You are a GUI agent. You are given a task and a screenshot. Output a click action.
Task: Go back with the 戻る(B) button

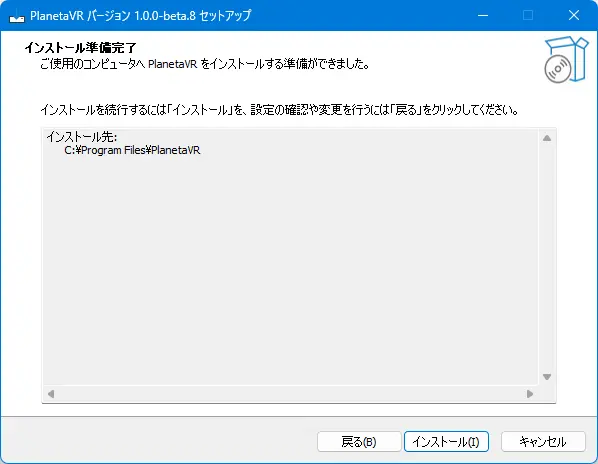(359, 442)
